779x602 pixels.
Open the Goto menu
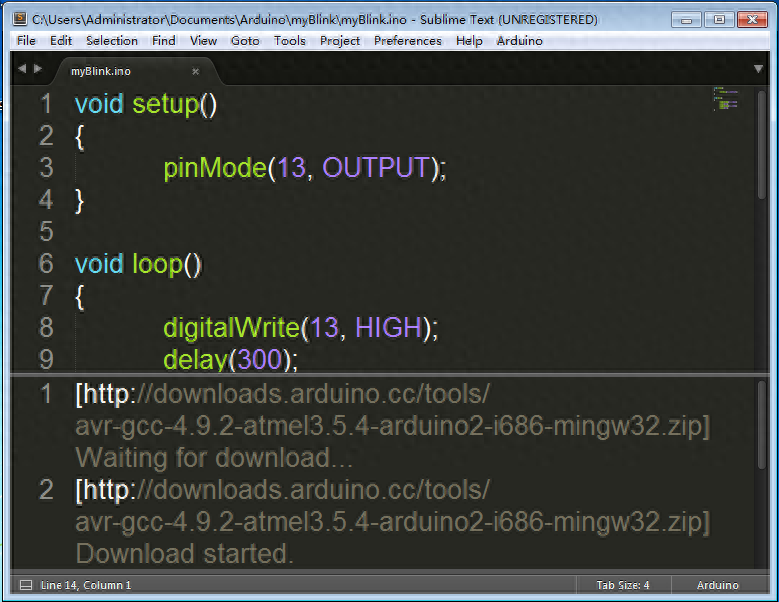point(245,41)
